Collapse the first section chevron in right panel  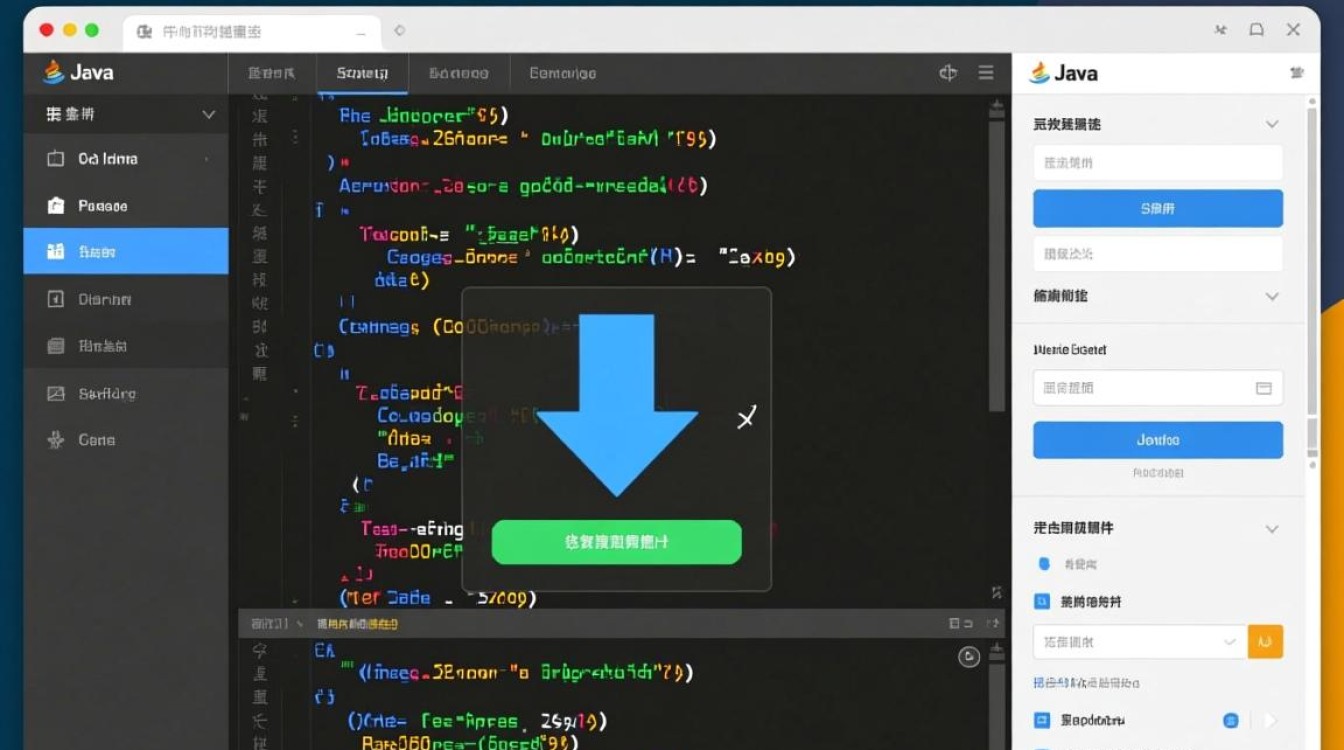point(1272,124)
